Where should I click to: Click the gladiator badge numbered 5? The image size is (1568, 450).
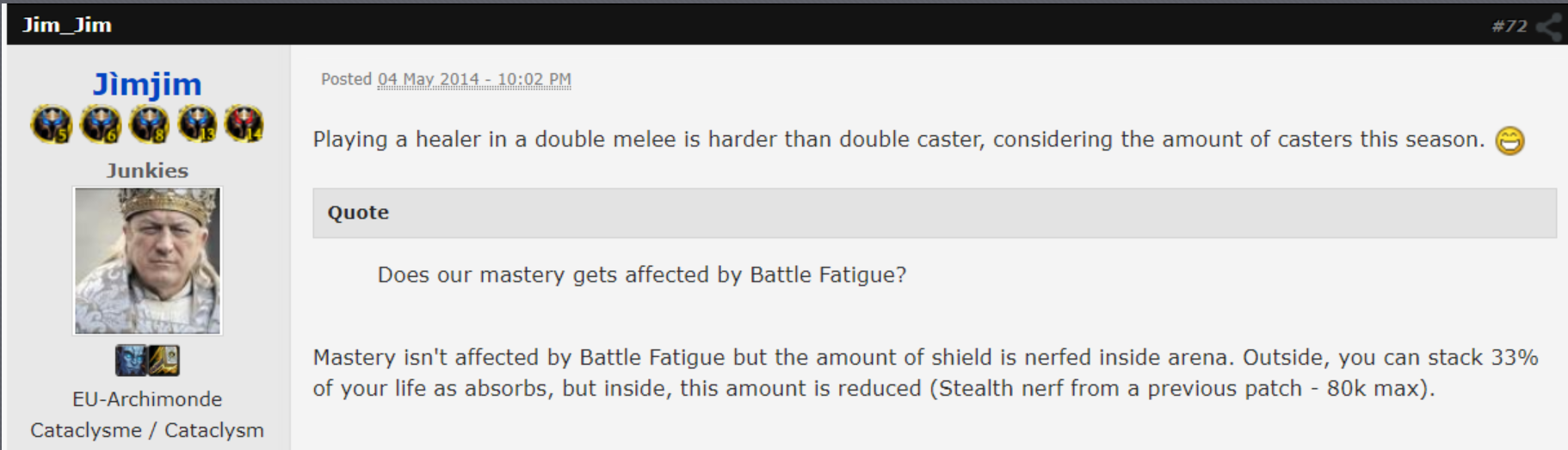pos(51,125)
